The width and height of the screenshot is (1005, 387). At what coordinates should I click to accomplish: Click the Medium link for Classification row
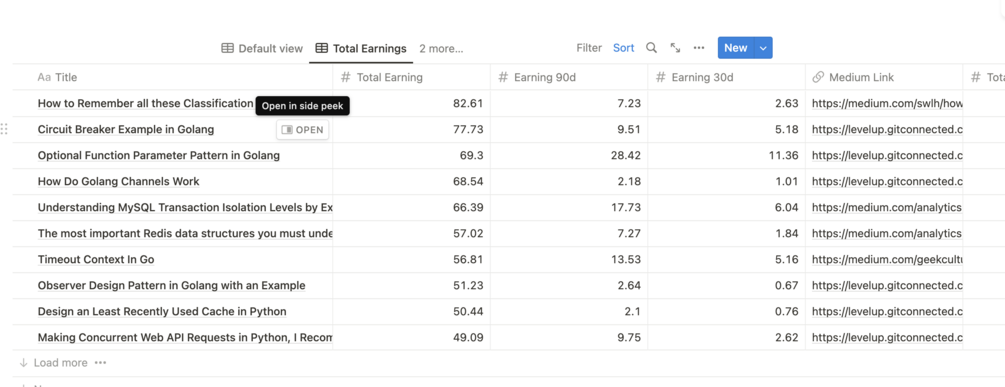887,103
